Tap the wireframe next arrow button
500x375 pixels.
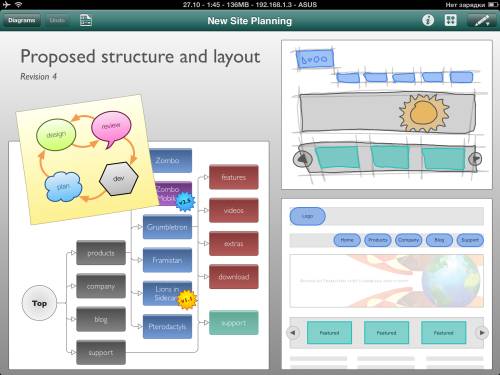[x=482, y=332]
